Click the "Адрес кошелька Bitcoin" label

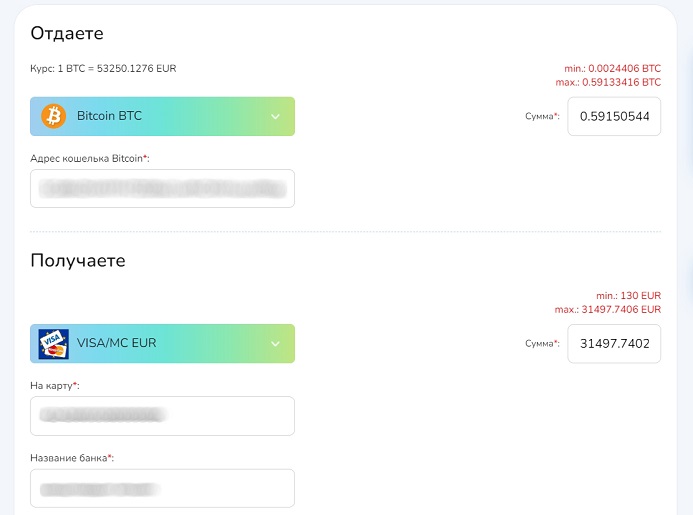[90, 158]
